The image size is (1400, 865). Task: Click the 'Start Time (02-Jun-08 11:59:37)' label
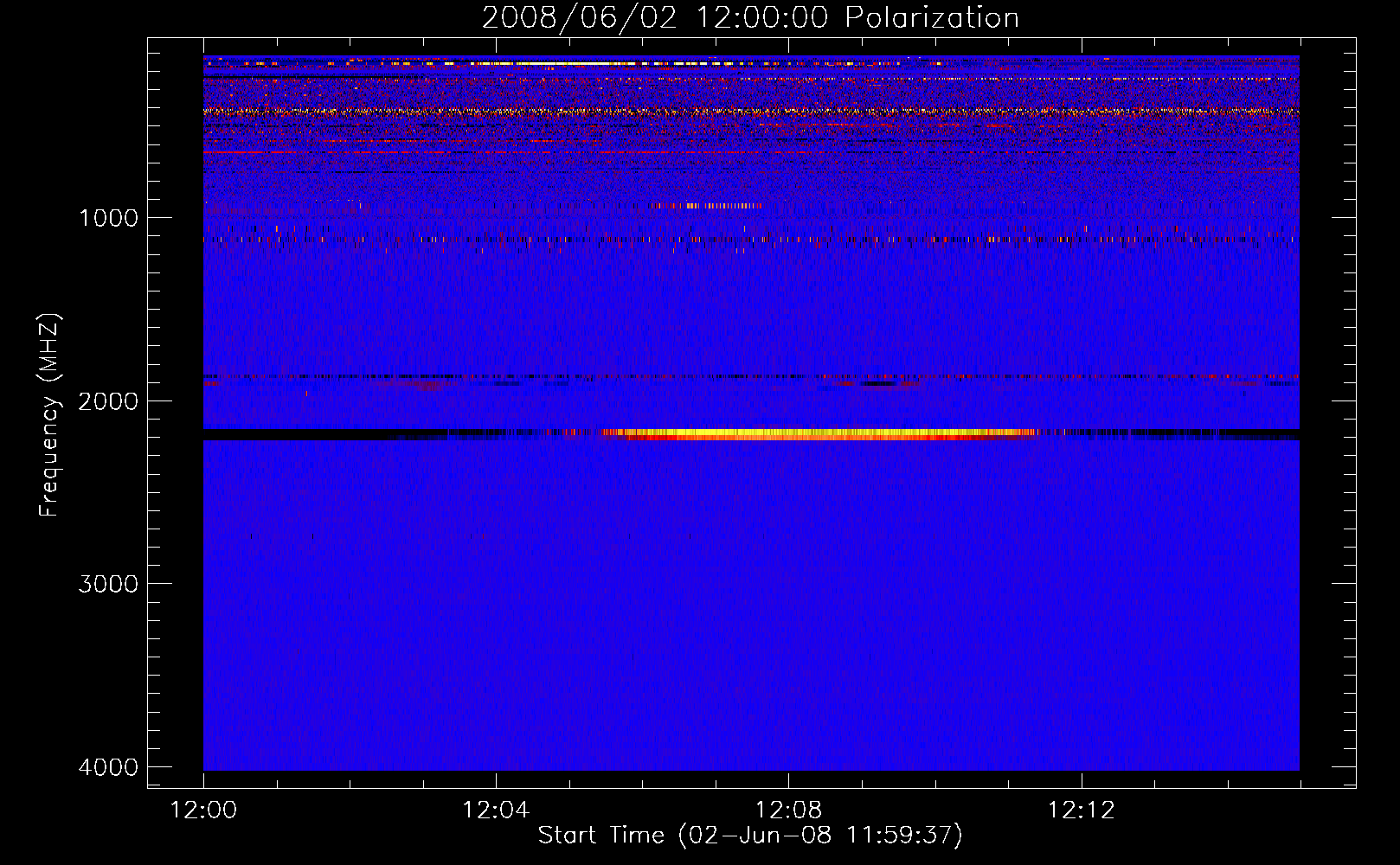click(x=750, y=836)
